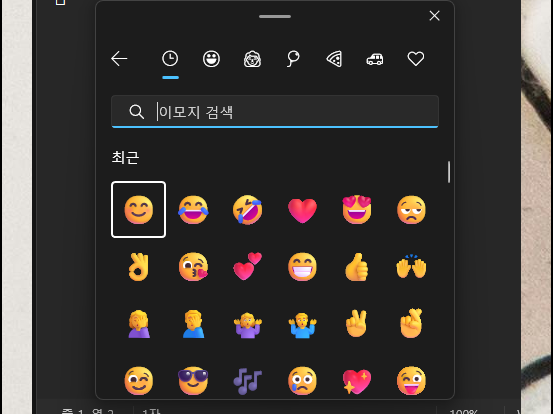Insert the crossed fingers emoji
Viewport: 553px width, 414px height.
(411, 324)
